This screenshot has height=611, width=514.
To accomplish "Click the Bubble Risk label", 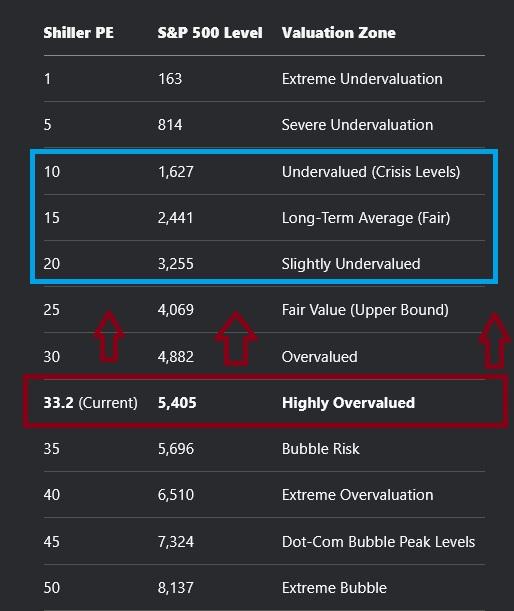I will click(320, 449).
